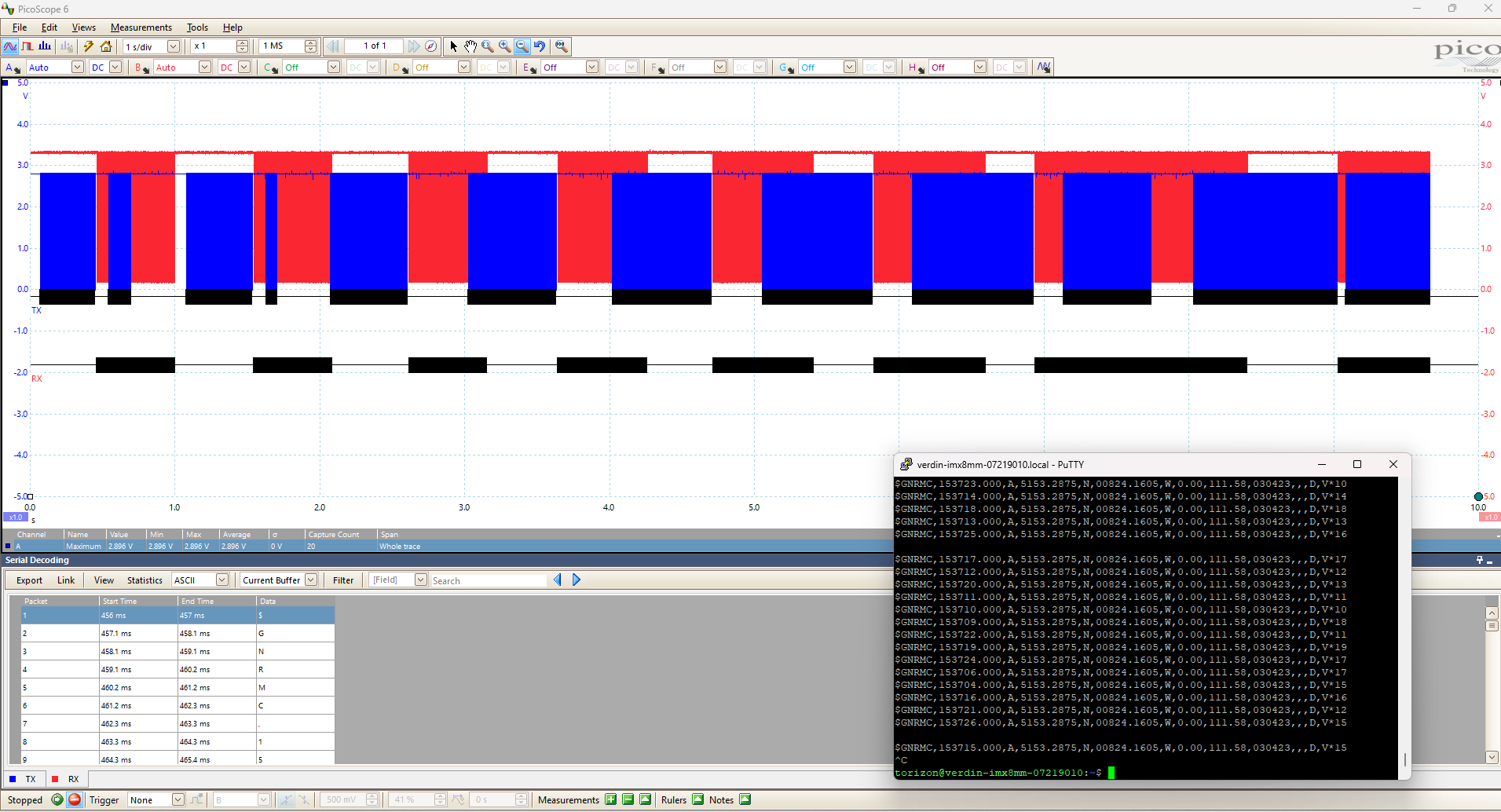Open Channel B options button
The height and width of the screenshot is (812, 1501).
pyautogui.click(x=141, y=68)
